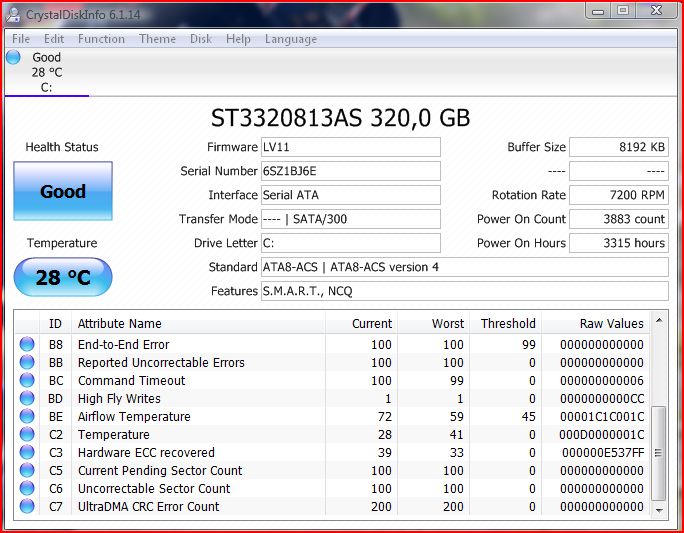Click the status orb for Reported Uncorrectable Errors

click(x=27, y=362)
